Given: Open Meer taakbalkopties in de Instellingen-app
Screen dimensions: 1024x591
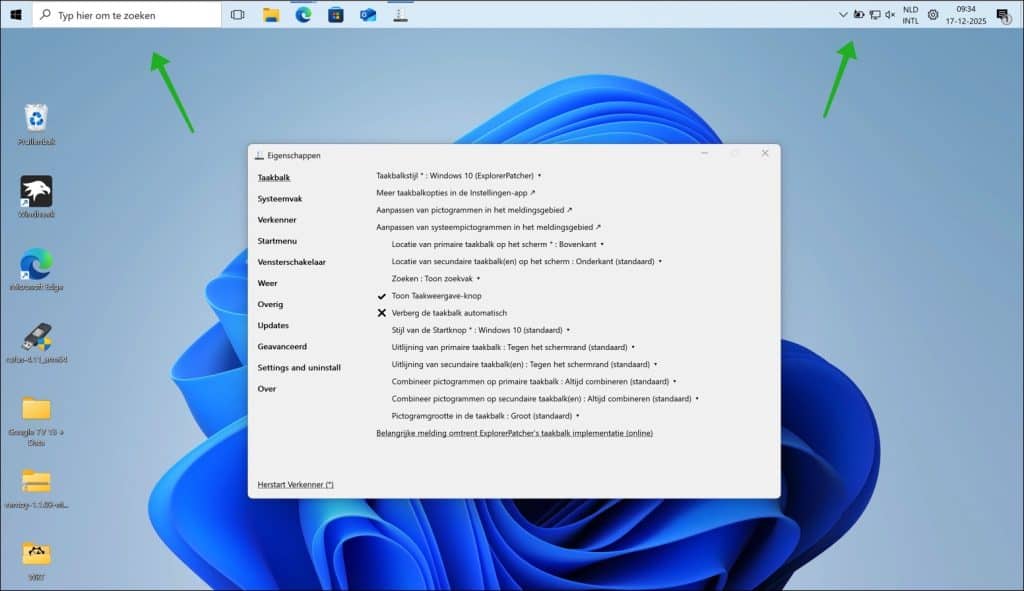Looking at the screenshot, I should (x=455, y=193).
